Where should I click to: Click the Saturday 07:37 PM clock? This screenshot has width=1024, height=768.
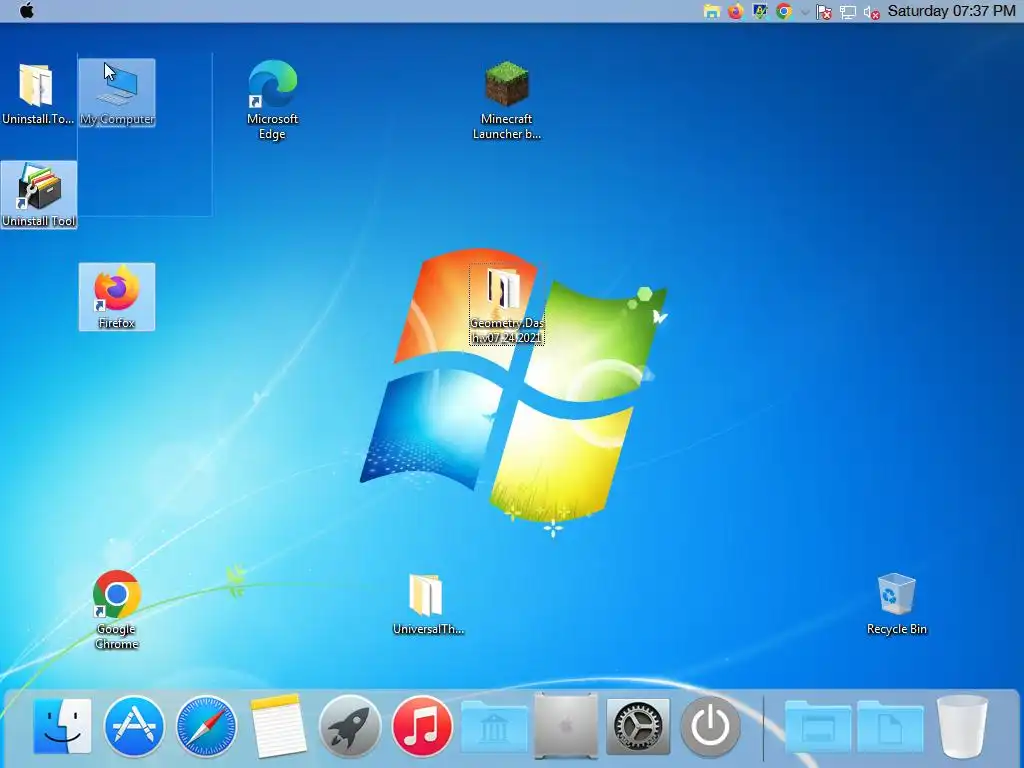(951, 11)
